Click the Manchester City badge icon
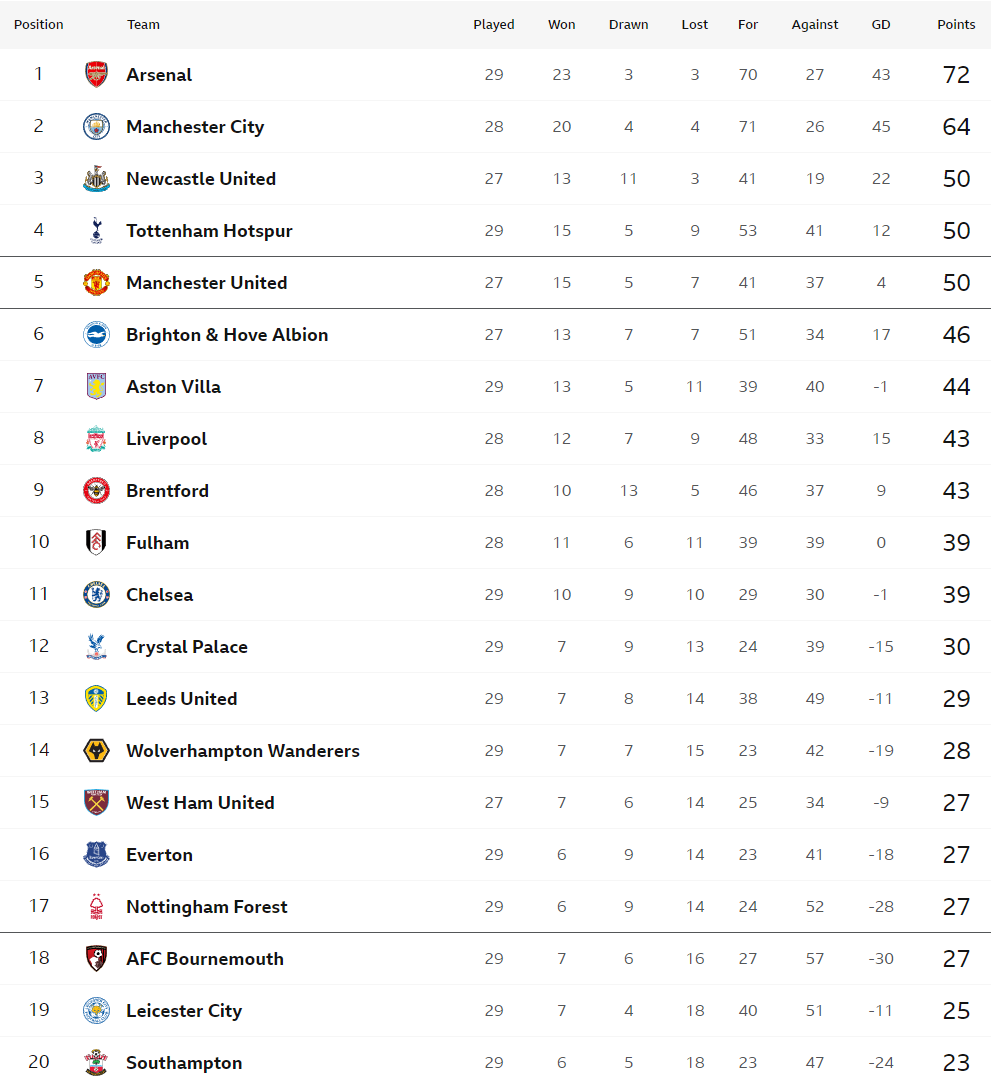 click(96, 127)
